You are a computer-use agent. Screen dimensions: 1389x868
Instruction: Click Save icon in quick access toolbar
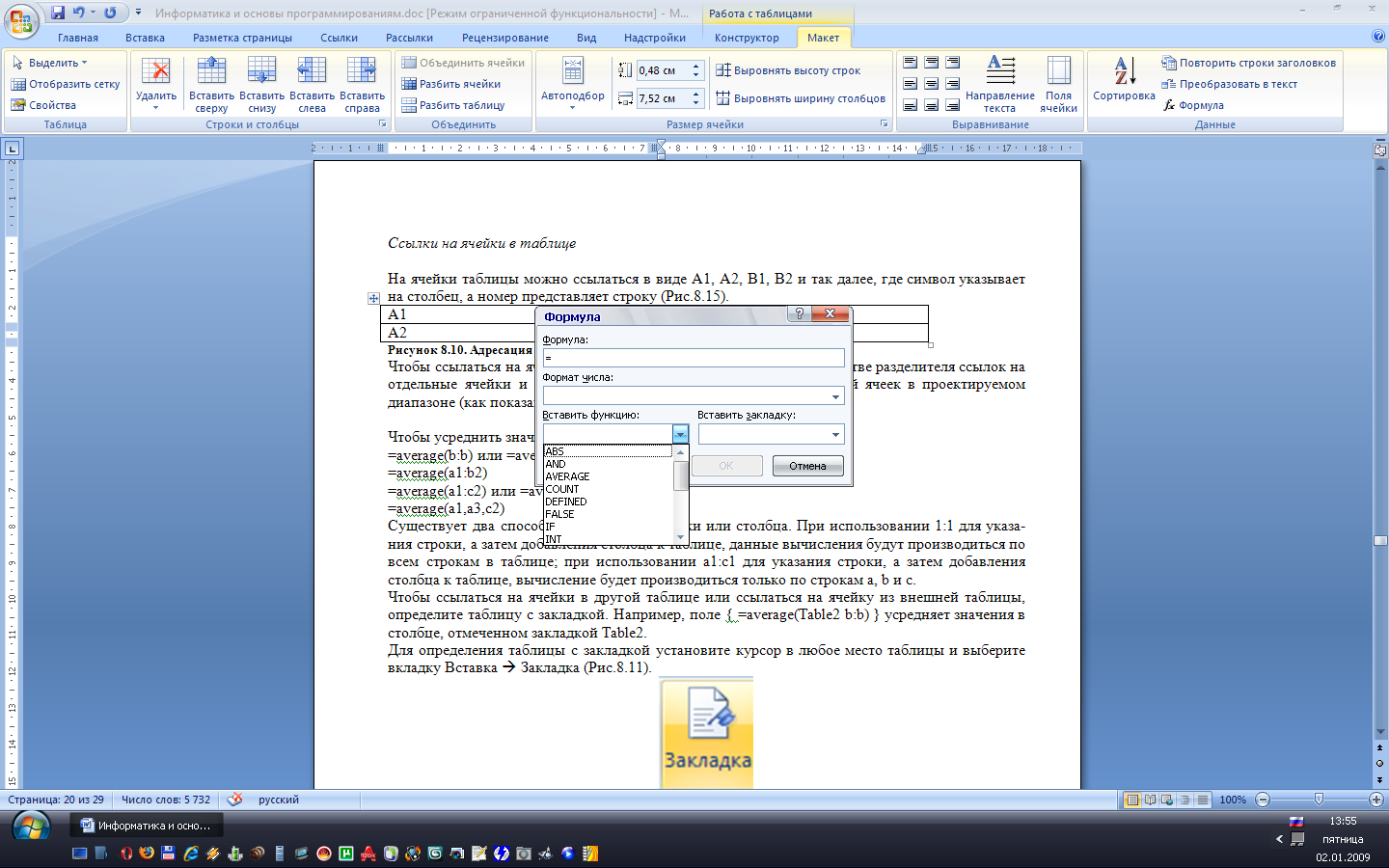[58, 13]
